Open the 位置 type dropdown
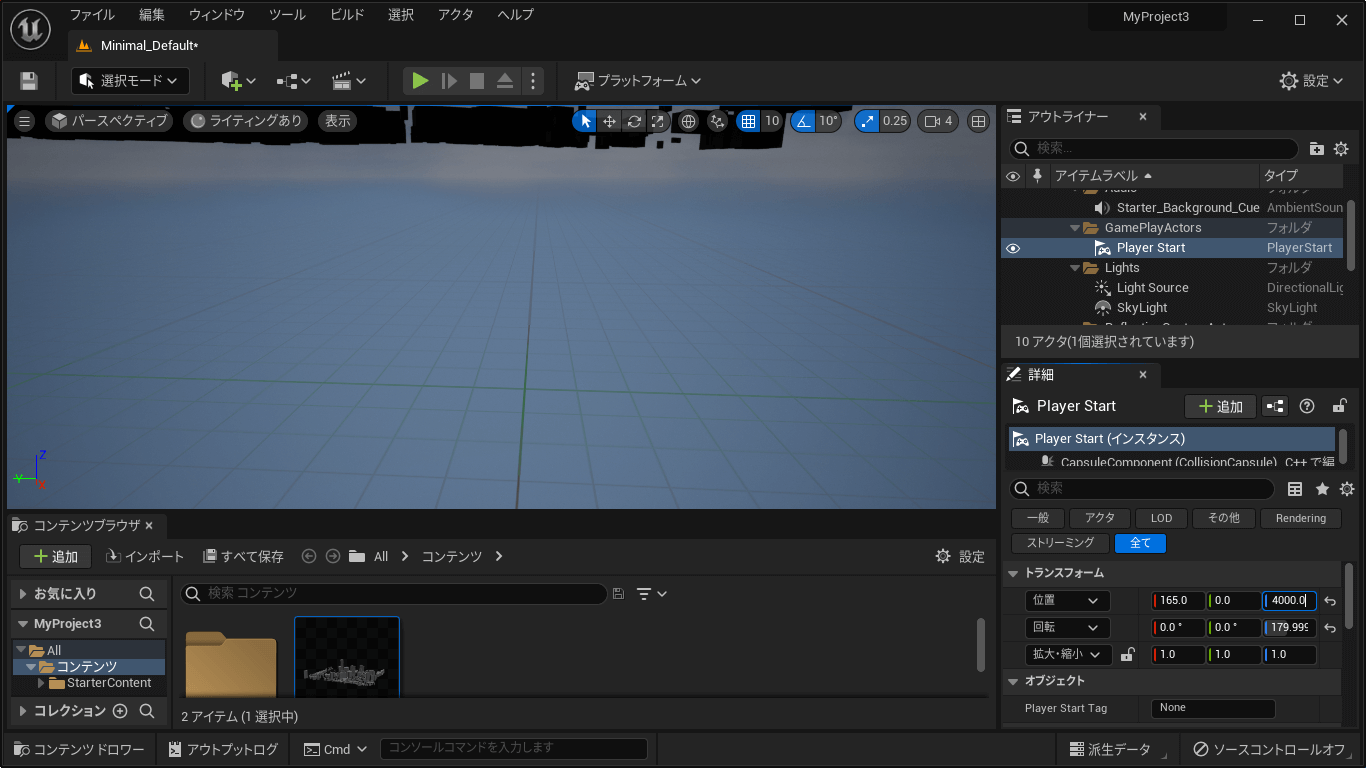This screenshot has width=1366, height=768. (1067, 601)
